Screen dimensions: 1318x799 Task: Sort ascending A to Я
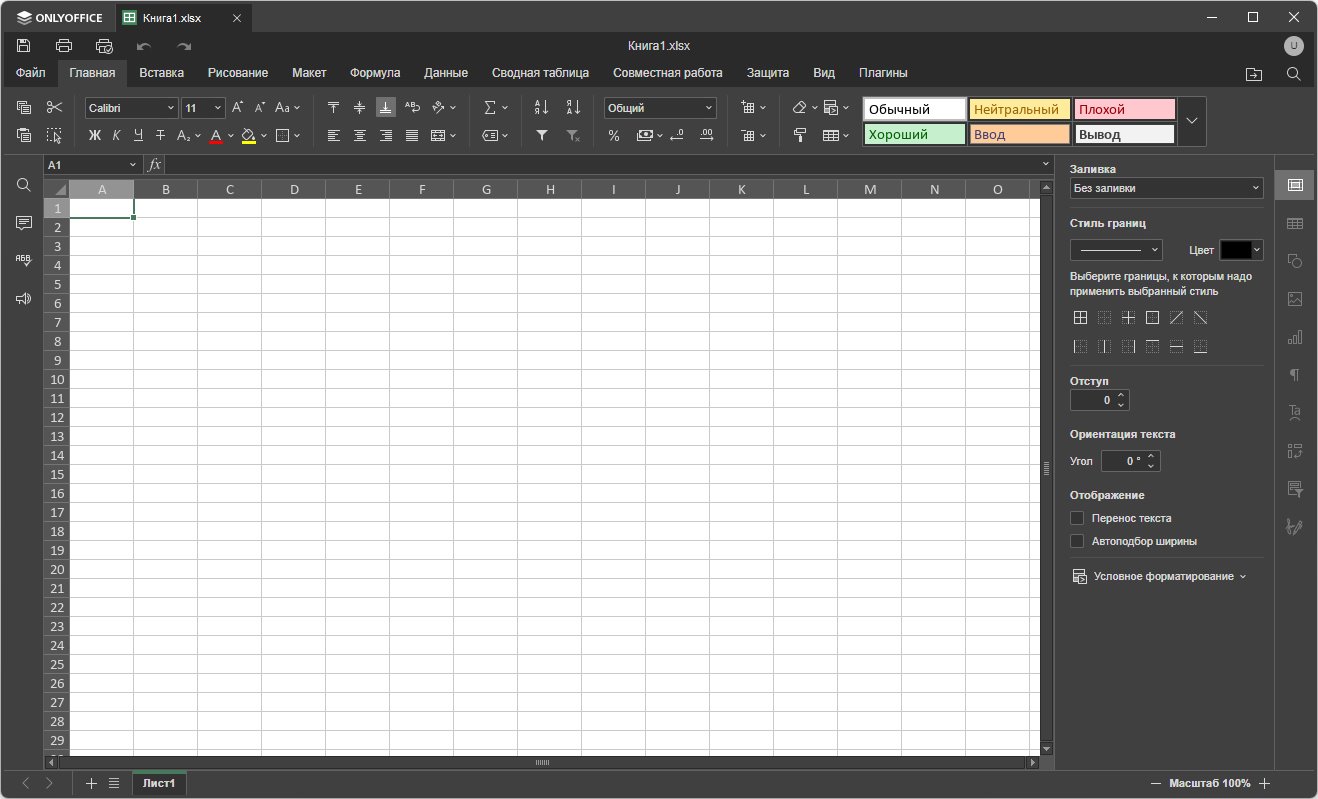[x=541, y=107]
